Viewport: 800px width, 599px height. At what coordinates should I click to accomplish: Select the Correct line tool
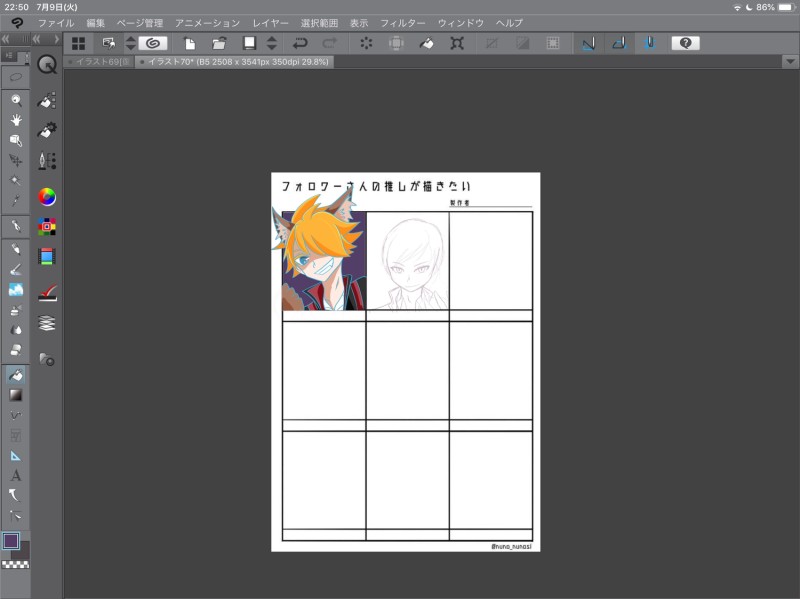click(16, 516)
